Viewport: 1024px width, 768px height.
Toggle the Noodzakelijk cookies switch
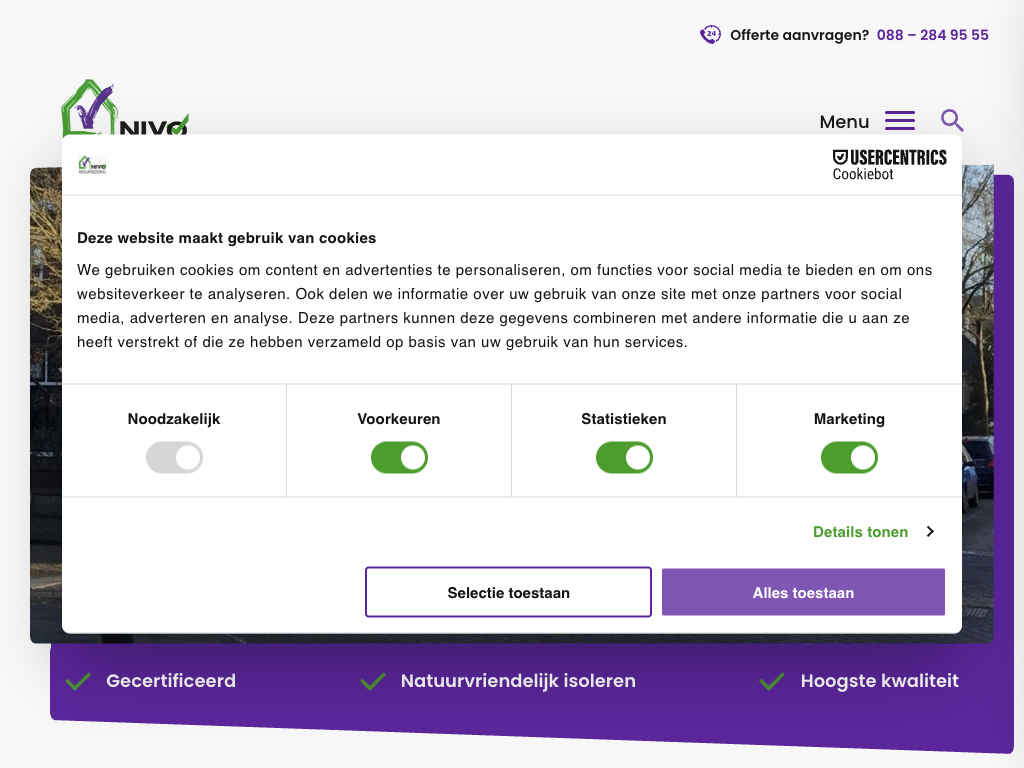click(174, 459)
